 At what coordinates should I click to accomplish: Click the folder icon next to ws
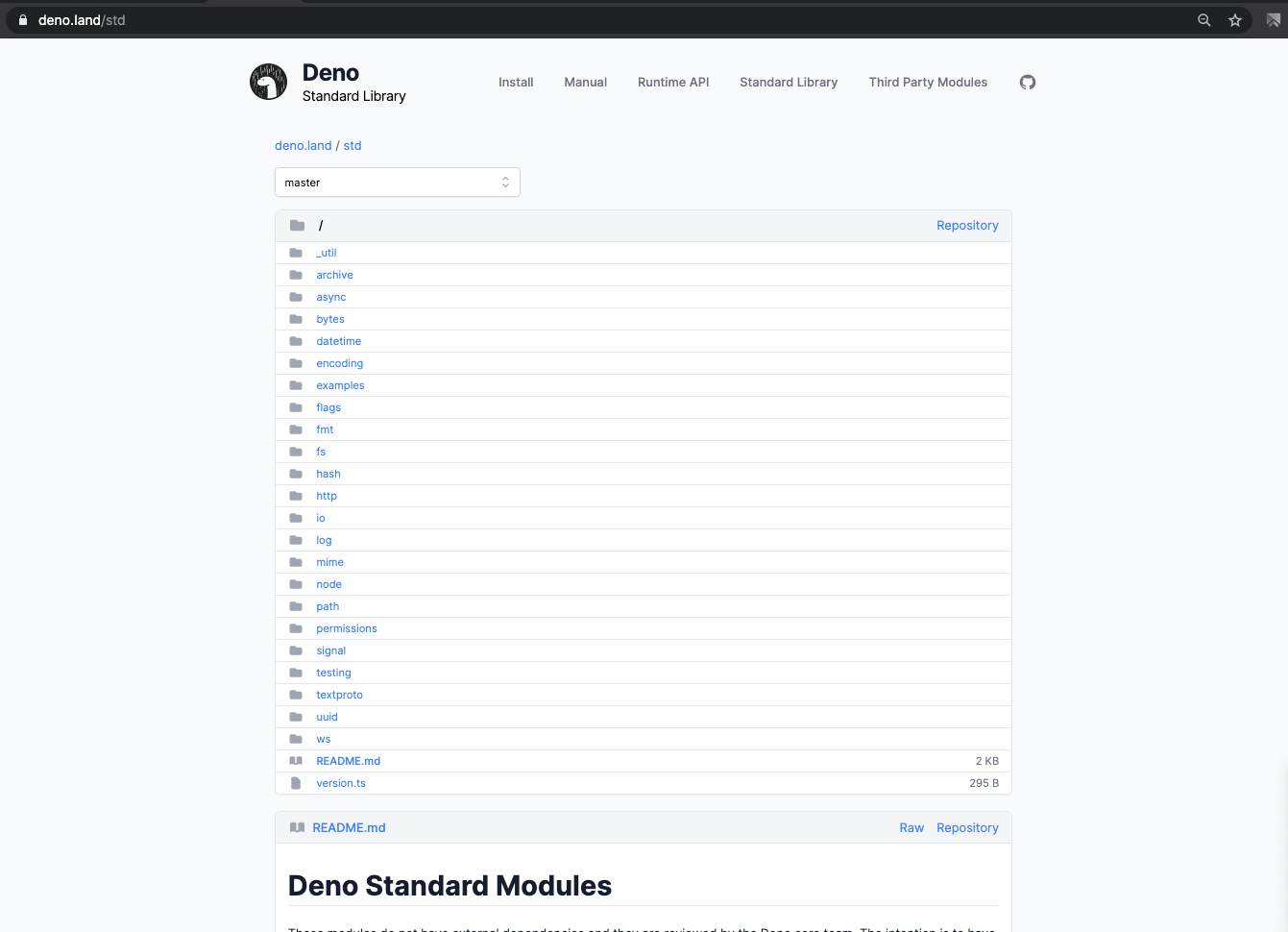point(296,739)
